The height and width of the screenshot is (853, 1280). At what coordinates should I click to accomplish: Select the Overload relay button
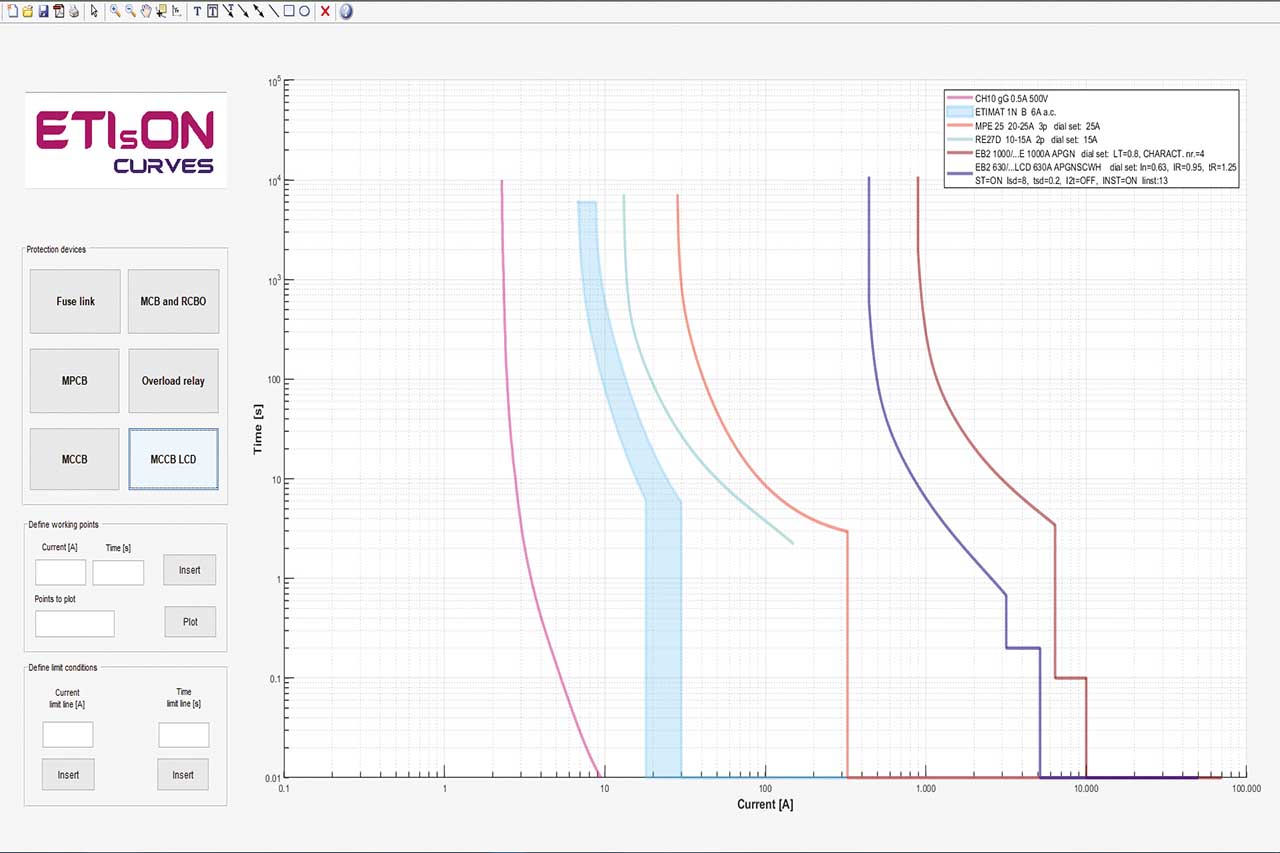(173, 381)
